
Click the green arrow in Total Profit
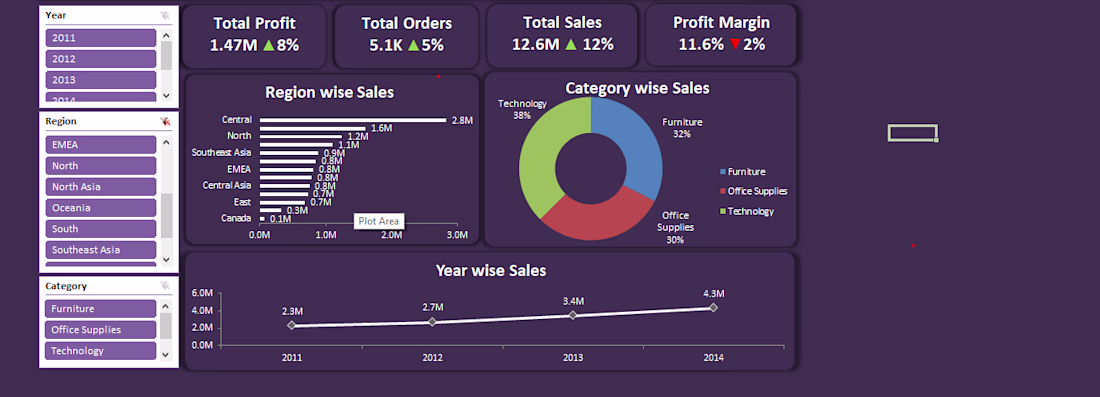click(269, 46)
